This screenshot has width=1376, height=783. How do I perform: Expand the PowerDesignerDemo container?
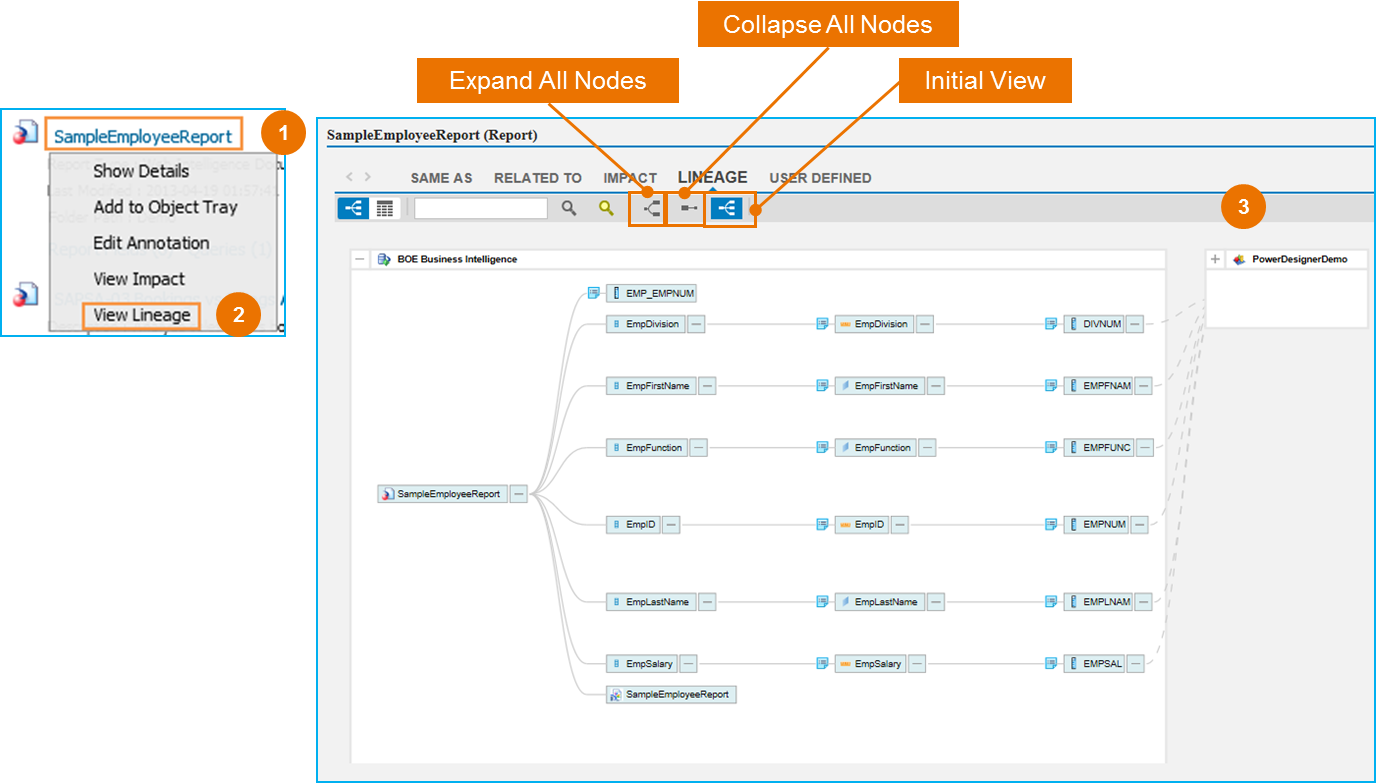(x=1215, y=259)
